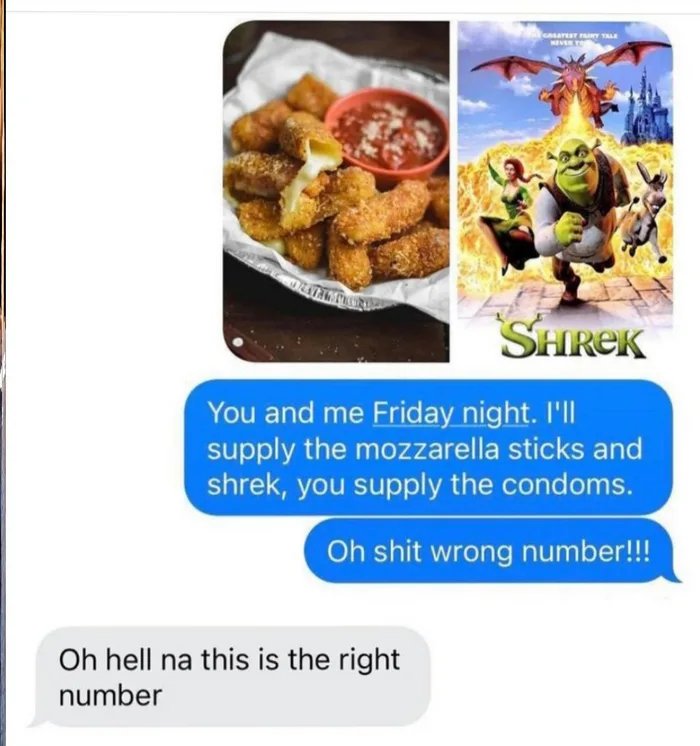Viewport: 700px width, 746px height.
Task: Open the Shrek movie poster attachment
Action: (x=565, y=192)
